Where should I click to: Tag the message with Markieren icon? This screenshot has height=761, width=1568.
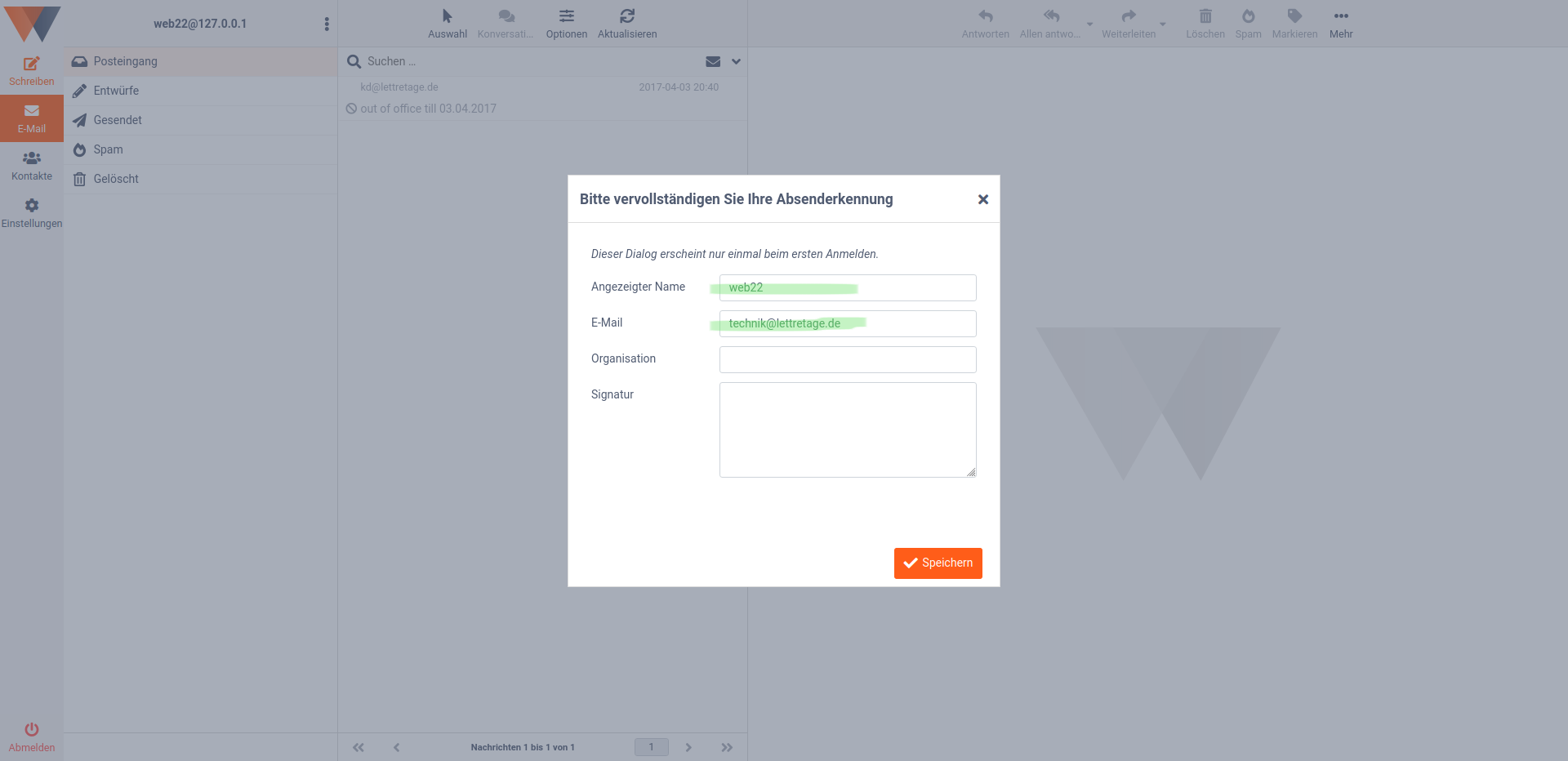click(x=1294, y=21)
